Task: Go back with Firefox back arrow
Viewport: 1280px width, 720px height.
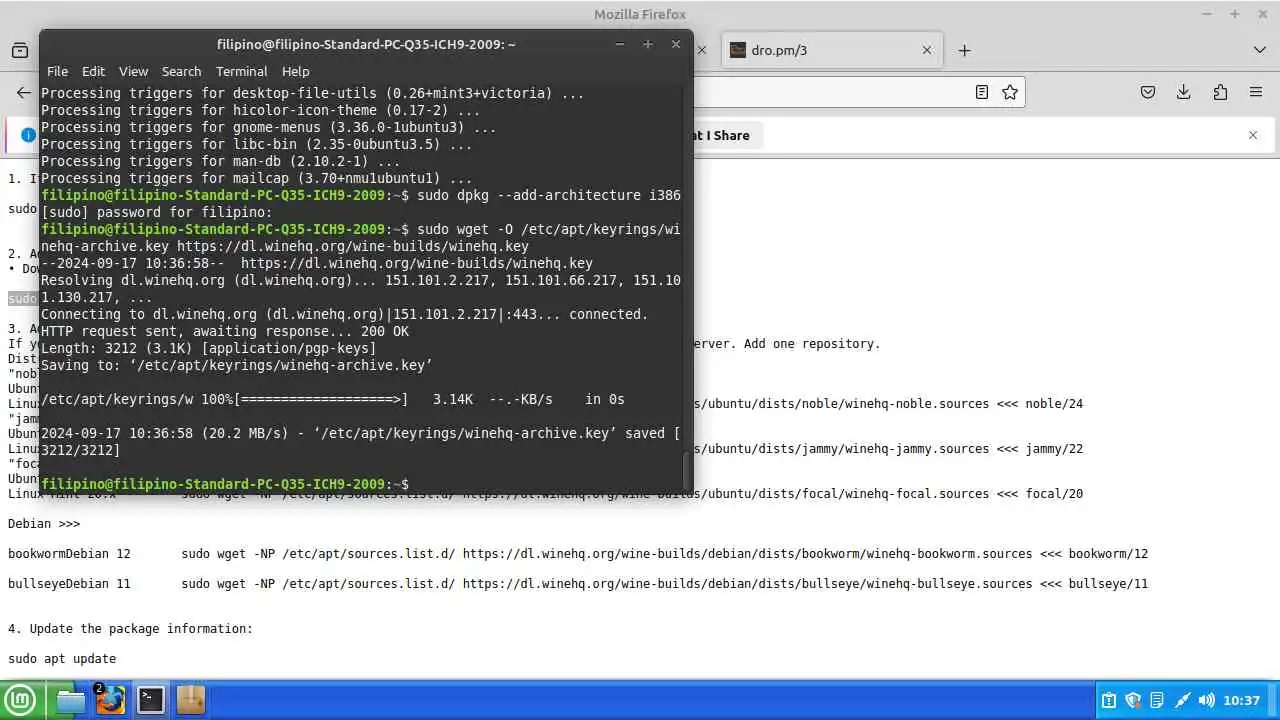Action: click(x=24, y=92)
